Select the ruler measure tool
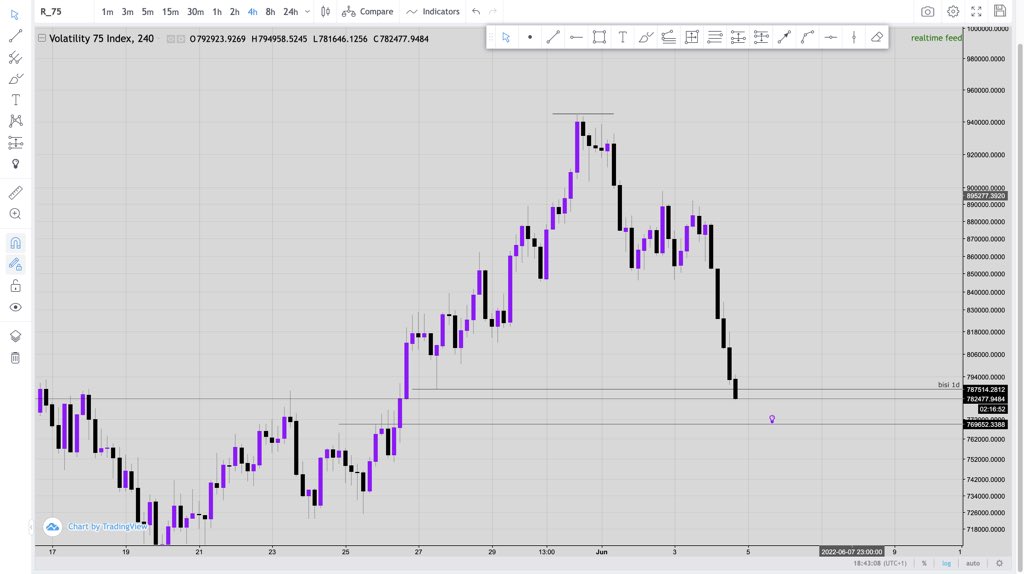The width and height of the screenshot is (1024, 574). click(x=15, y=193)
